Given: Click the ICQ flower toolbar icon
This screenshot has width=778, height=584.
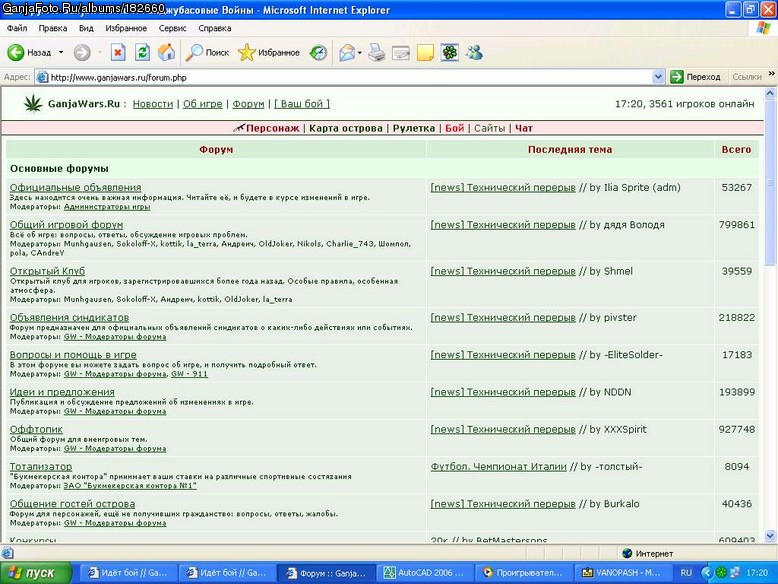Looking at the screenshot, I should (x=450, y=52).
